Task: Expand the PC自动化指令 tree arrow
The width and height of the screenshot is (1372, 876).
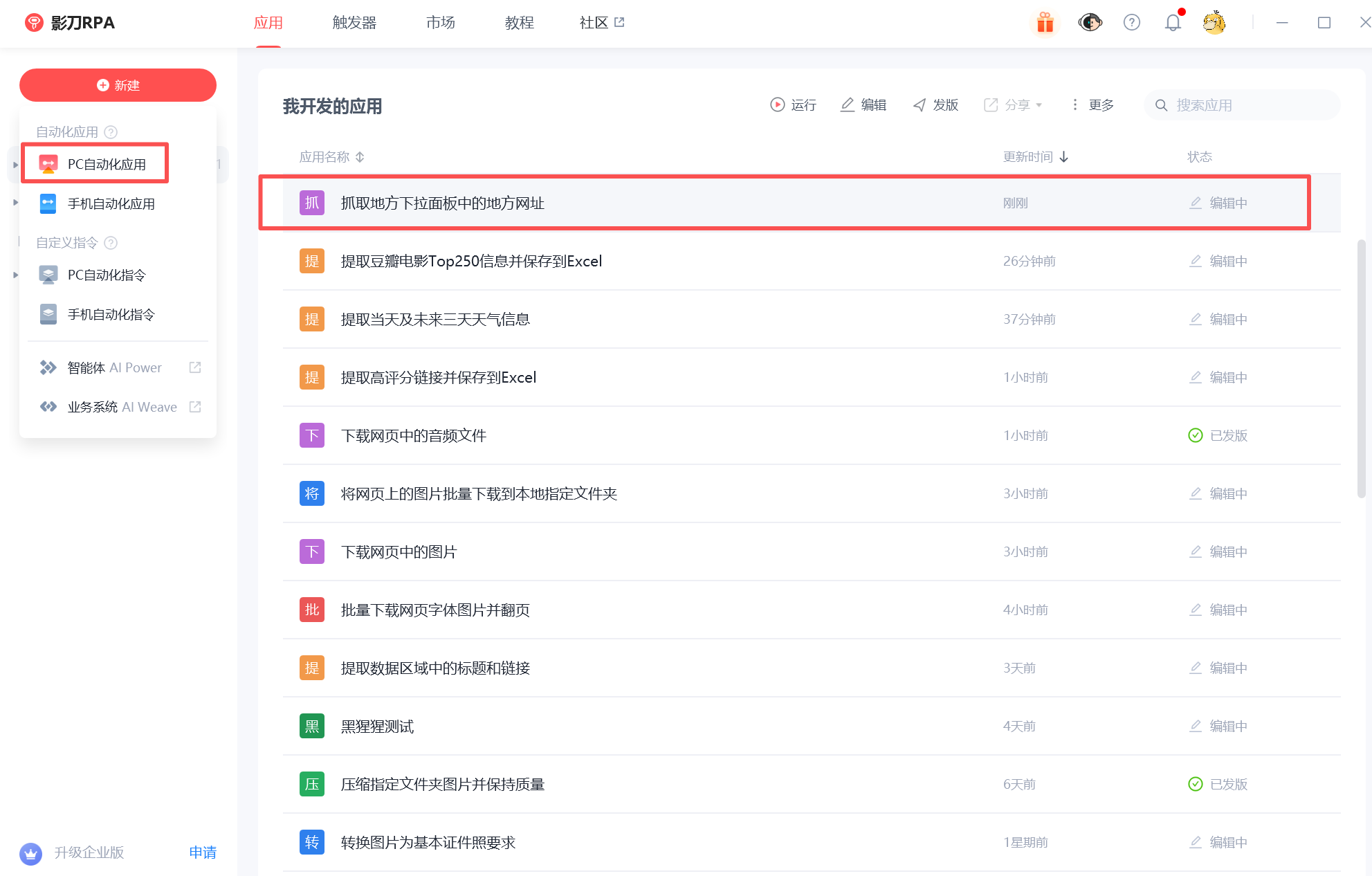Action: [x=15, y=275]
